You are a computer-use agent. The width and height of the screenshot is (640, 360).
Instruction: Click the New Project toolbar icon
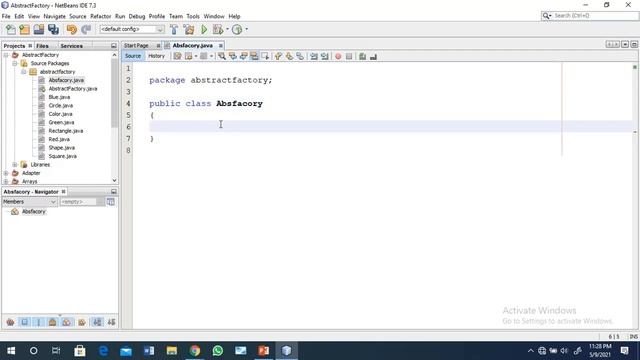pyautogui.click(x=24, y=29)
